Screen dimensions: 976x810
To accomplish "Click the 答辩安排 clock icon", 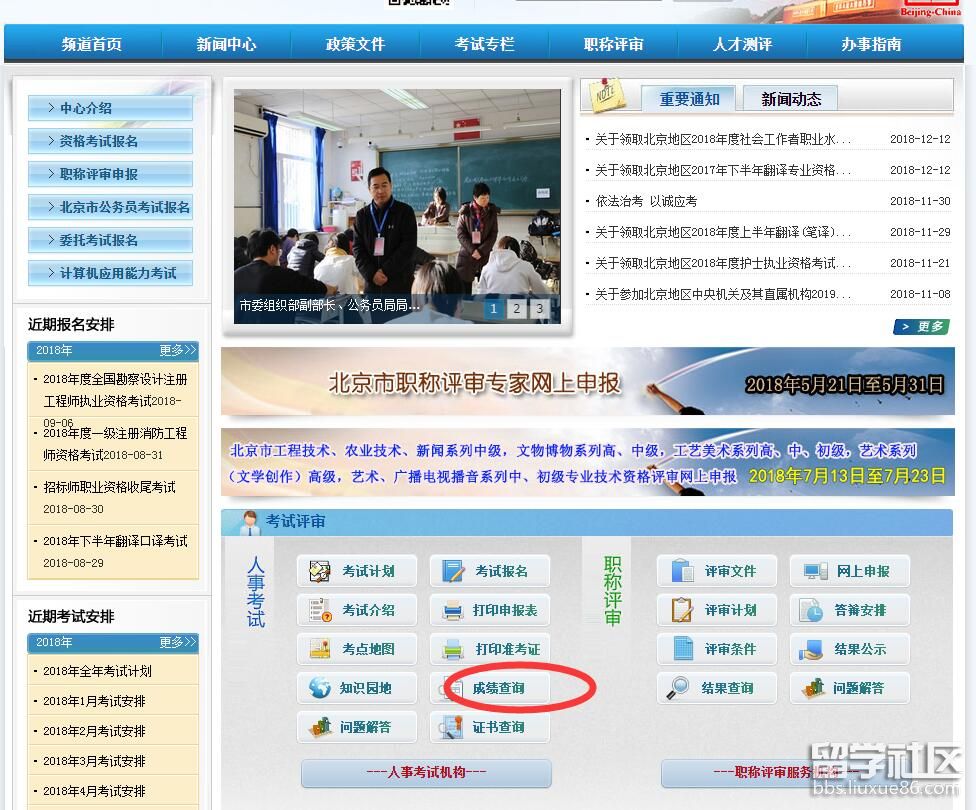I will 812,610.
